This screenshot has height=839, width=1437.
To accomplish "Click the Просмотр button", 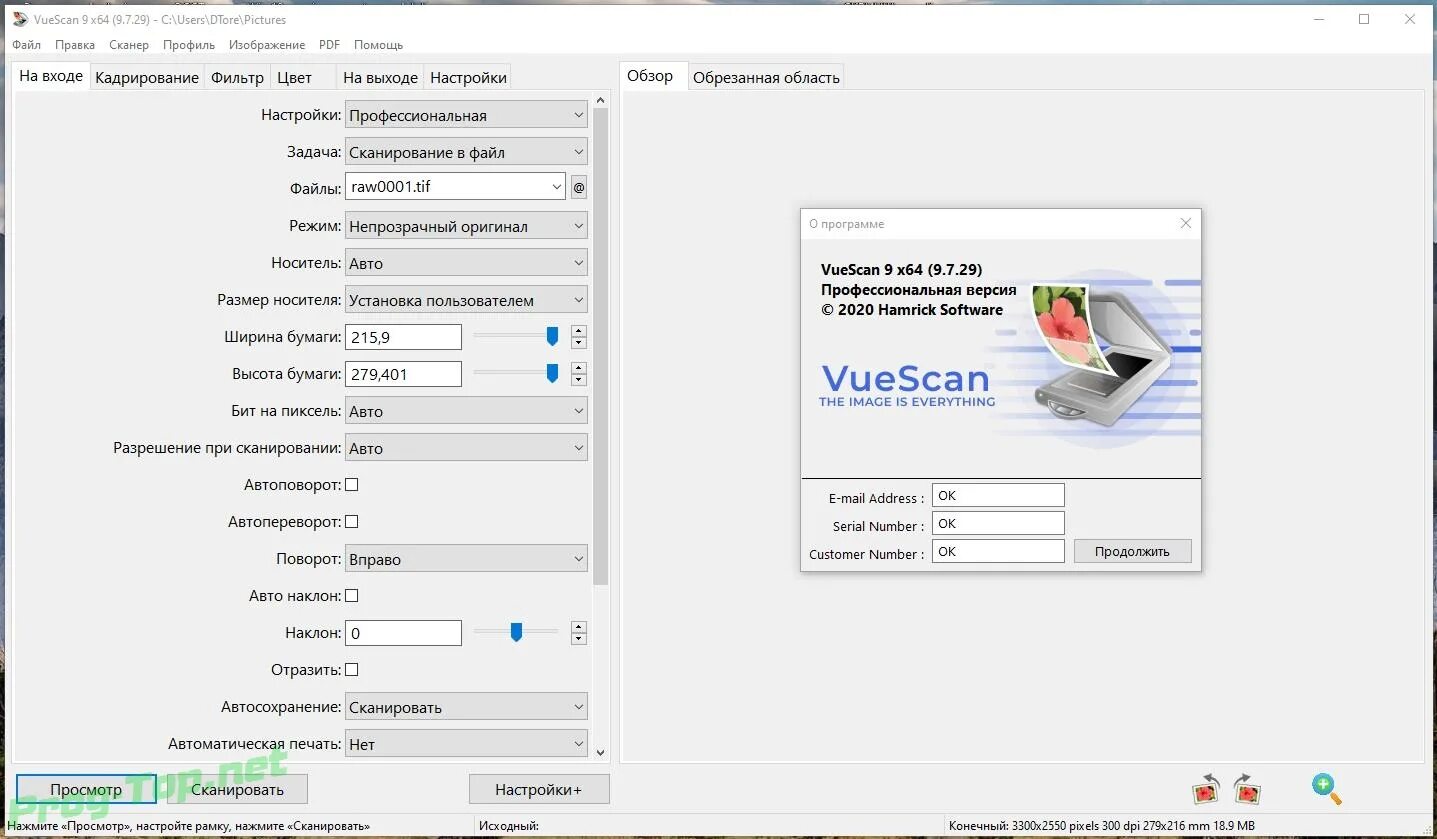I will pyautogui.click(x=86, y=789).
